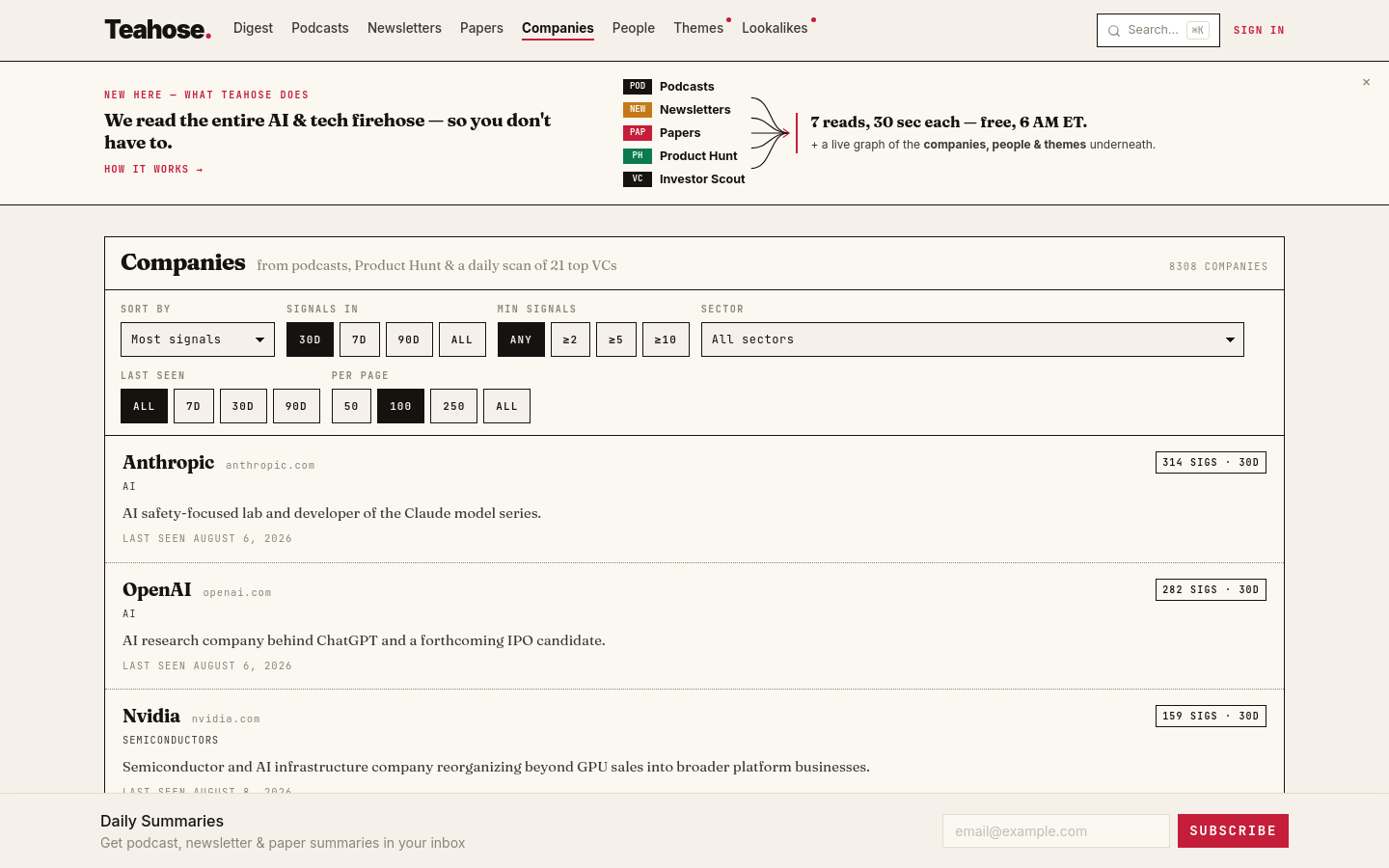
Task: Click the Teahose logo
Action: point(157,30)
